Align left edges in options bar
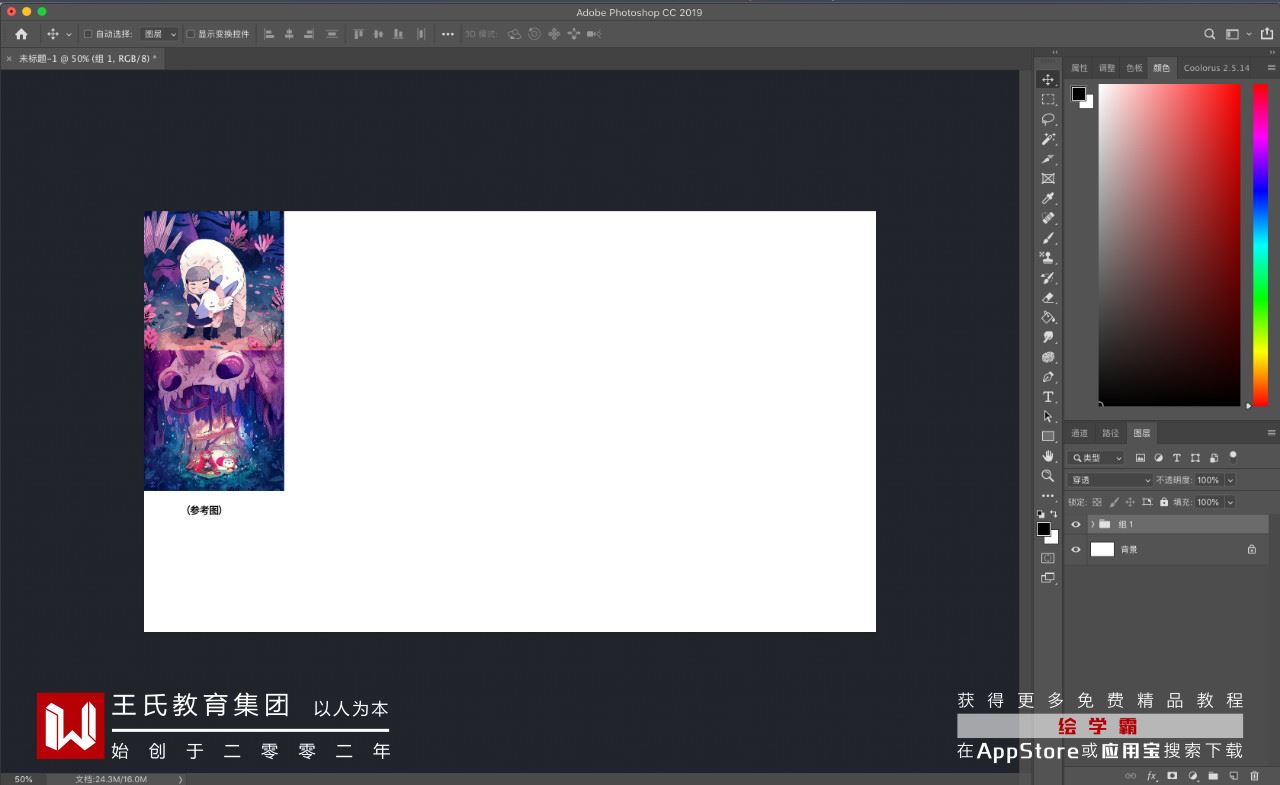Viewport: 1280px width, 785px height. click(x=269, y=34)
